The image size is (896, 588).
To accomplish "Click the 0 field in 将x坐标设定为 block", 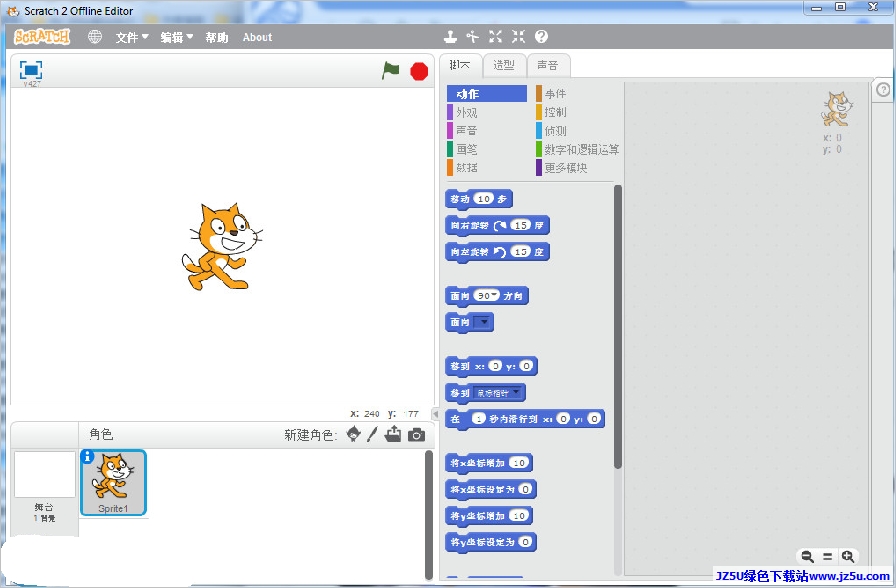I will [525, 489].
